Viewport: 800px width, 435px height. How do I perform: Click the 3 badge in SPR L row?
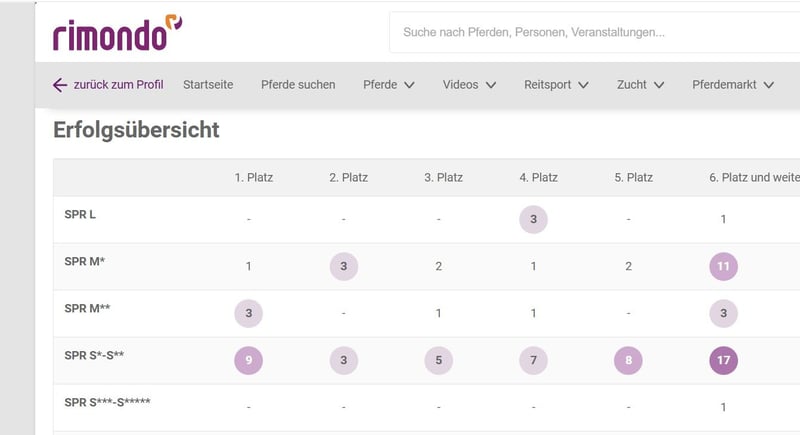(533, 219)
